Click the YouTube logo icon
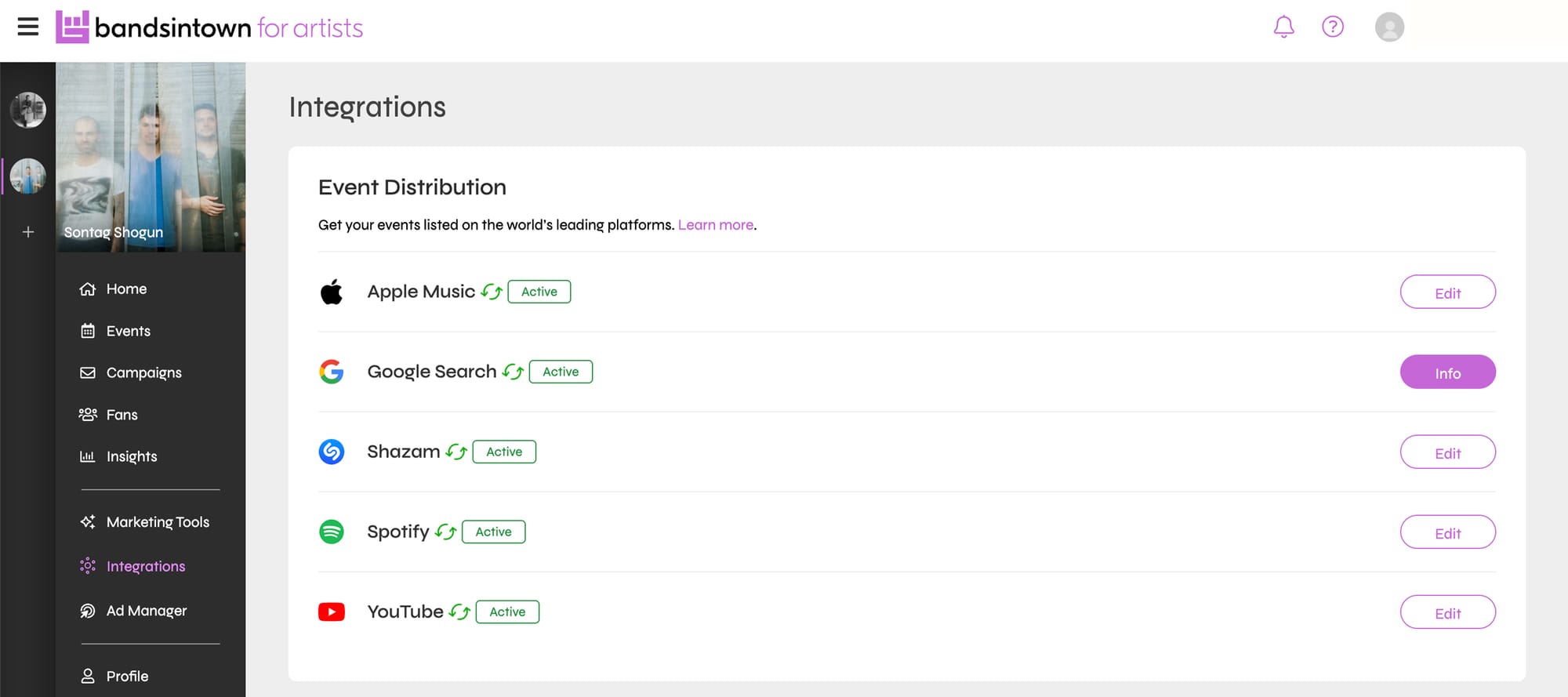 [x=332, y=612]
